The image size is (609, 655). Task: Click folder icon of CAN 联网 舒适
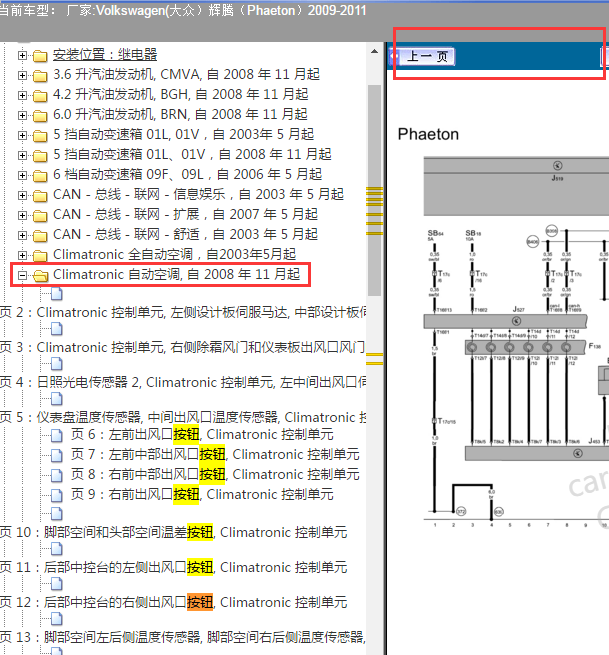[x=40, y=235]
